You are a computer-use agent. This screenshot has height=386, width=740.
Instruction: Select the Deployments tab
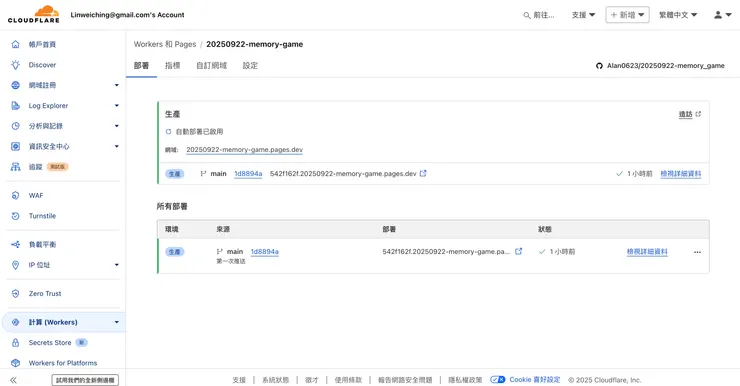pyautogui.click(x=141, y=66)
